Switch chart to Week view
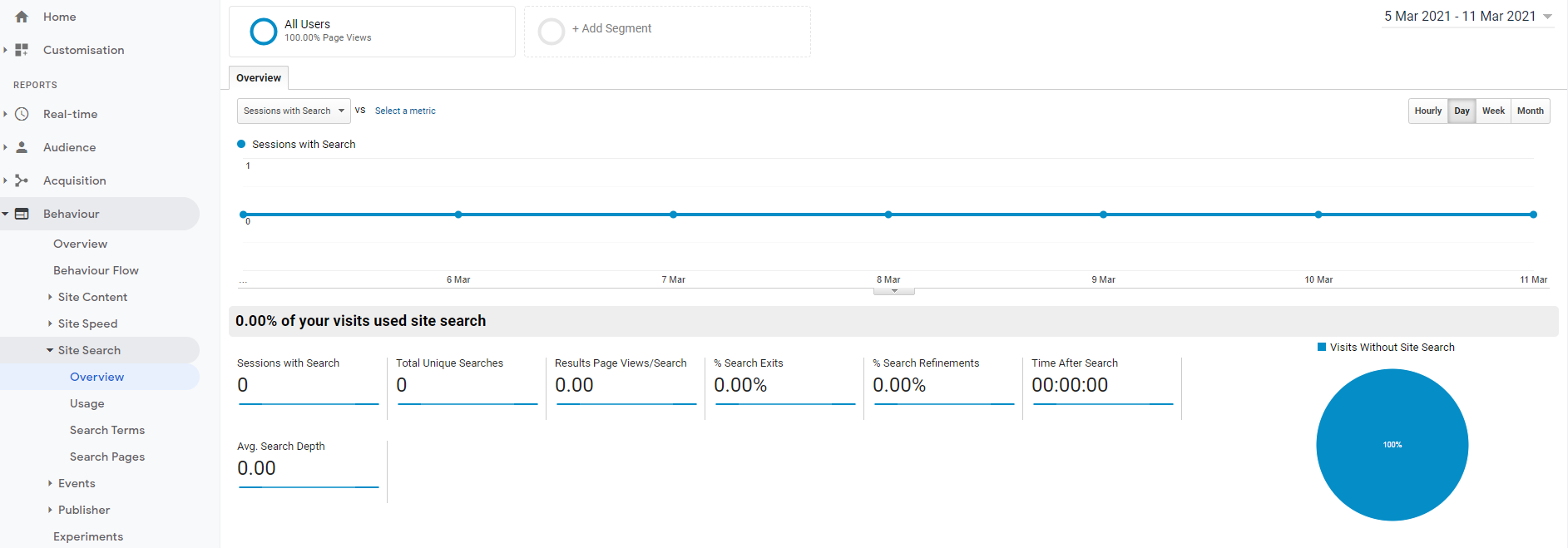This screenshot has width=1568, height=548. pyautogui.click(x=1493, y=111)
